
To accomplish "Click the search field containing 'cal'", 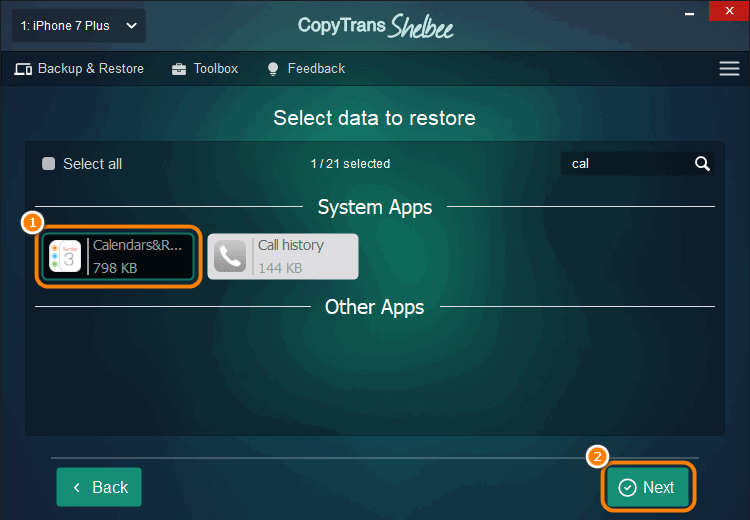I will [637, 164].
